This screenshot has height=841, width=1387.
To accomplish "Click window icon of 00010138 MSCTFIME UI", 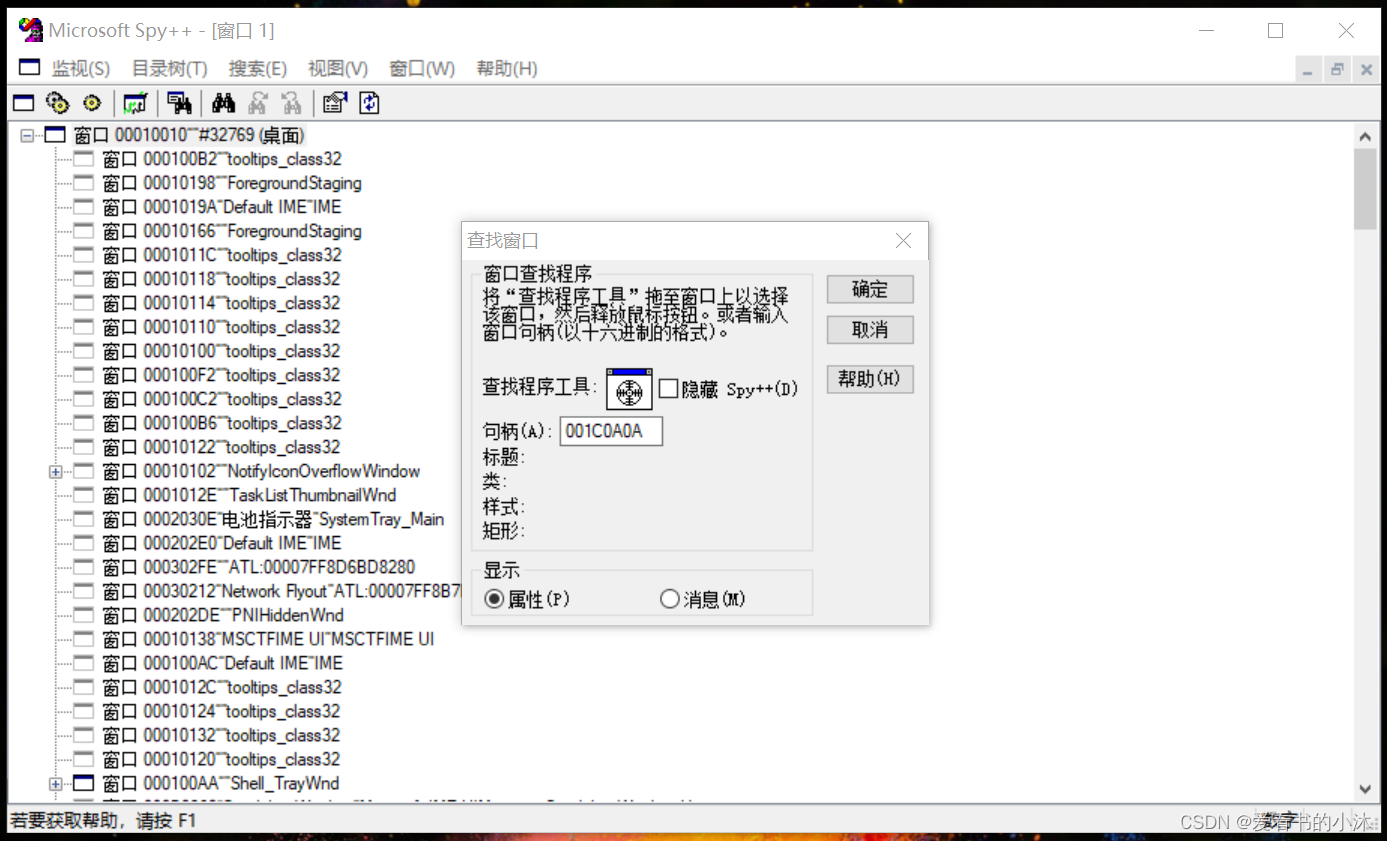I will [84, 639].
